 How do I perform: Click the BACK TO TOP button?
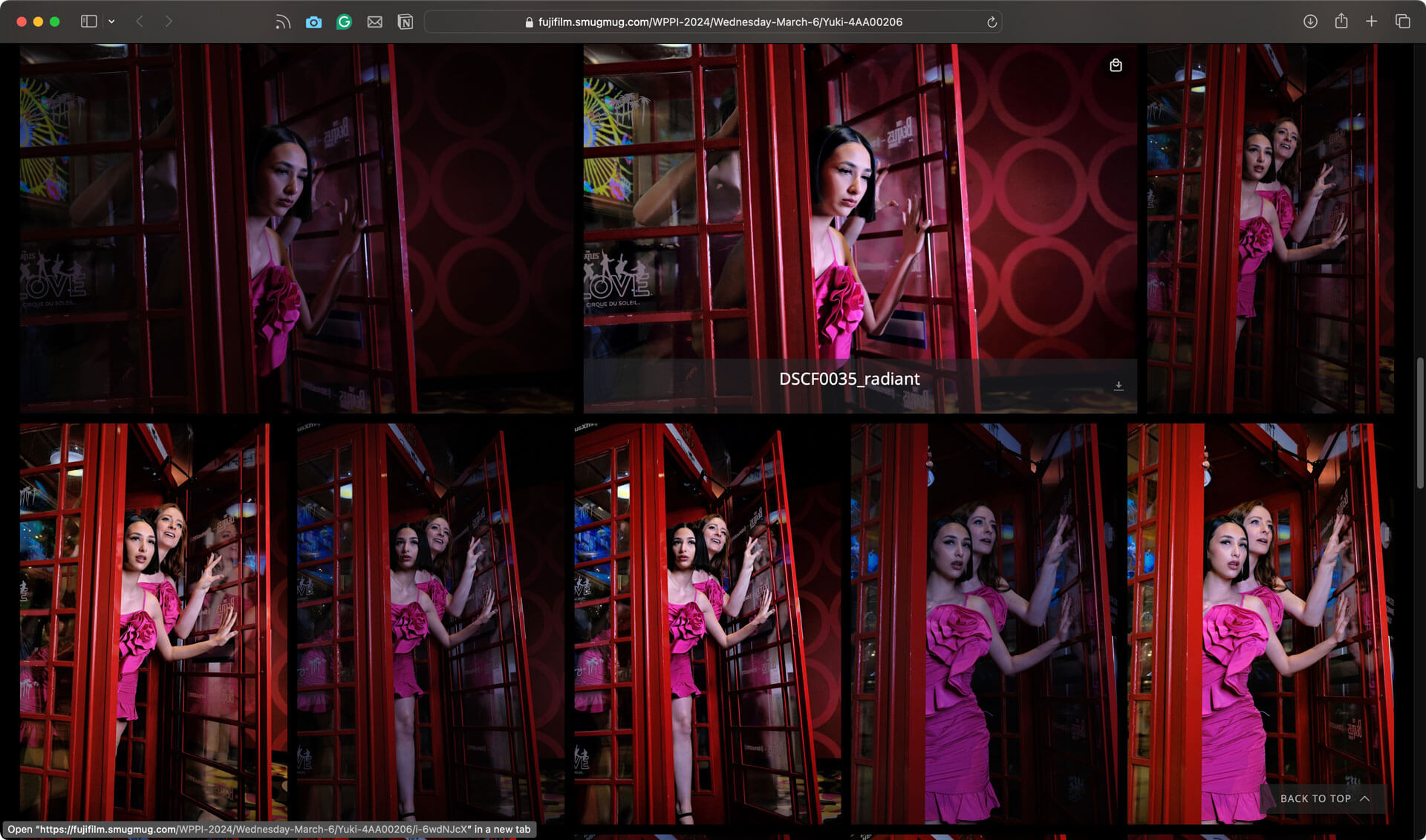[x=1315, y=798]
